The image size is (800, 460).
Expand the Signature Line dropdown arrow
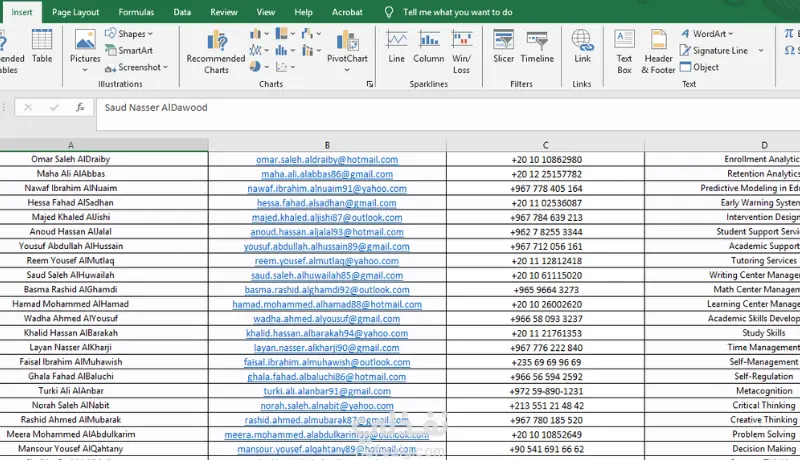point(761,50)
